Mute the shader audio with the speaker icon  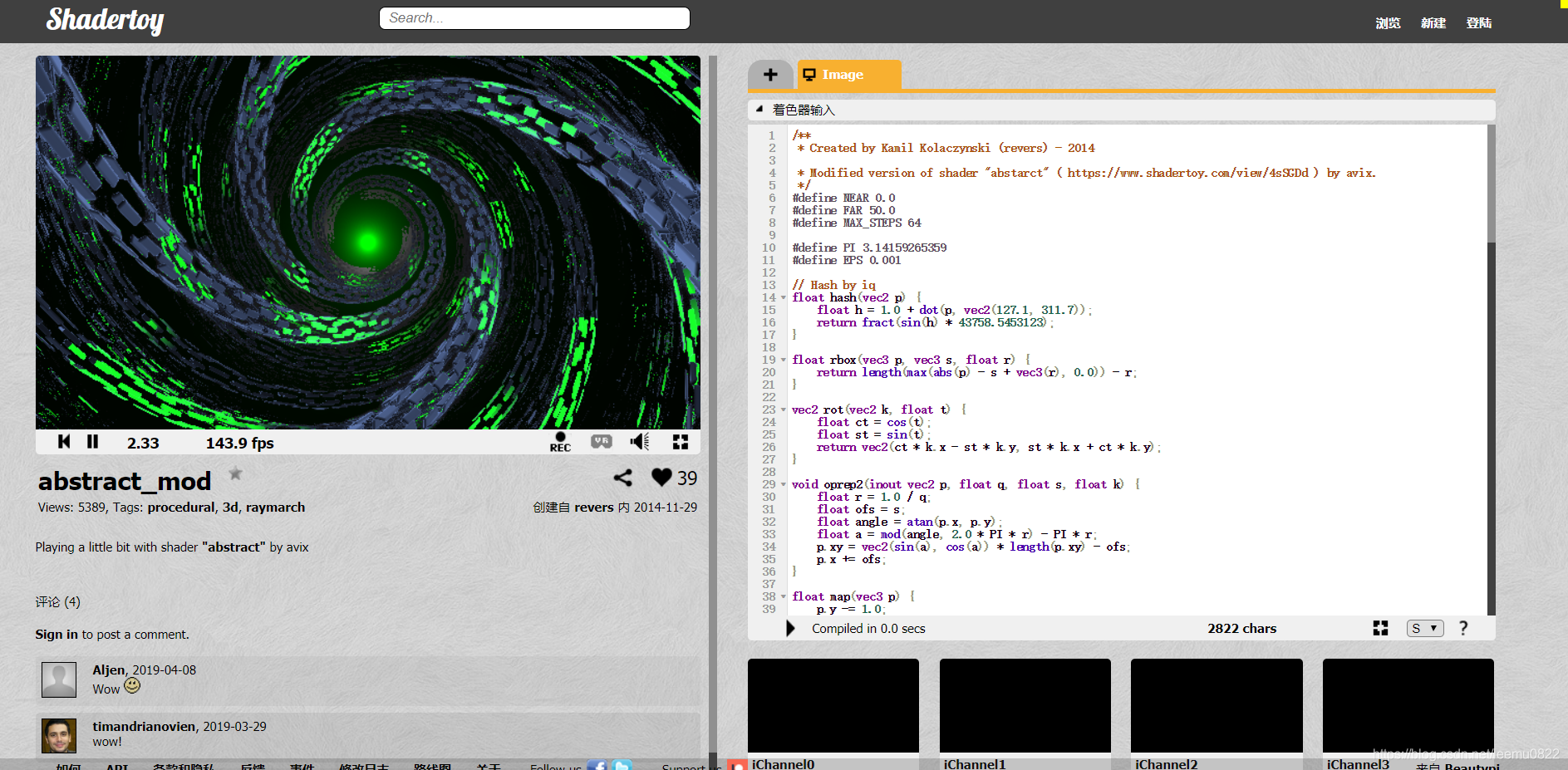[638, 442]
